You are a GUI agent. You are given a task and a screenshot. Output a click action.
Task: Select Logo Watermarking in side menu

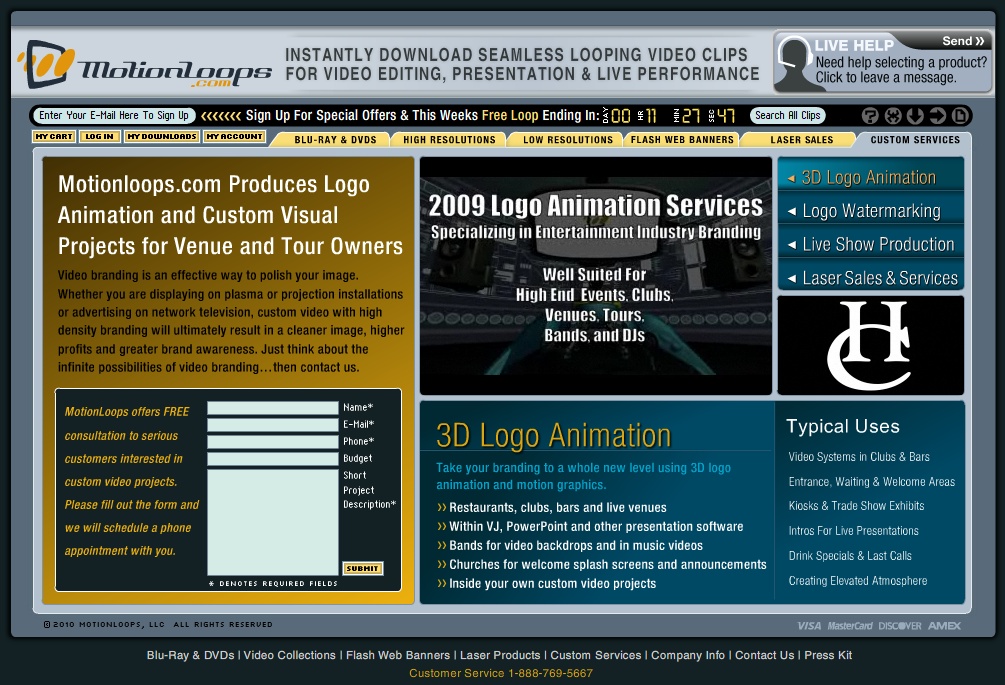(870, 211)
